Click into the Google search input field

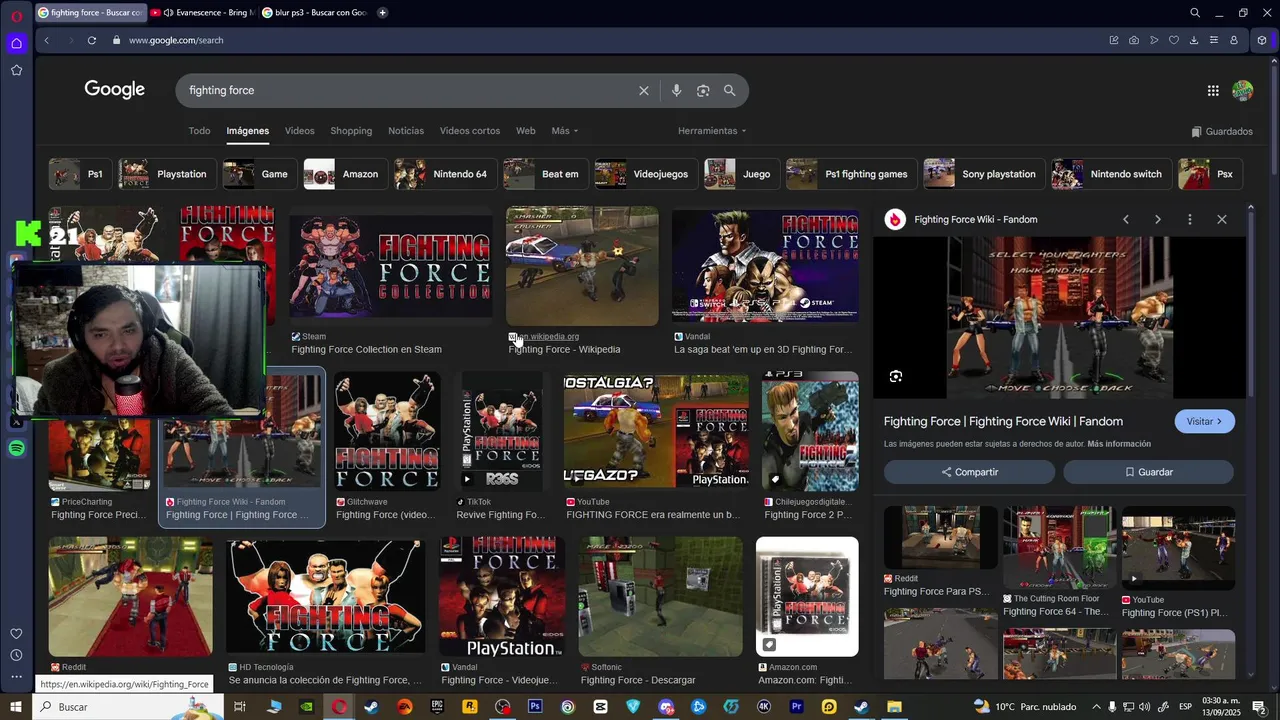pos(410,90)
